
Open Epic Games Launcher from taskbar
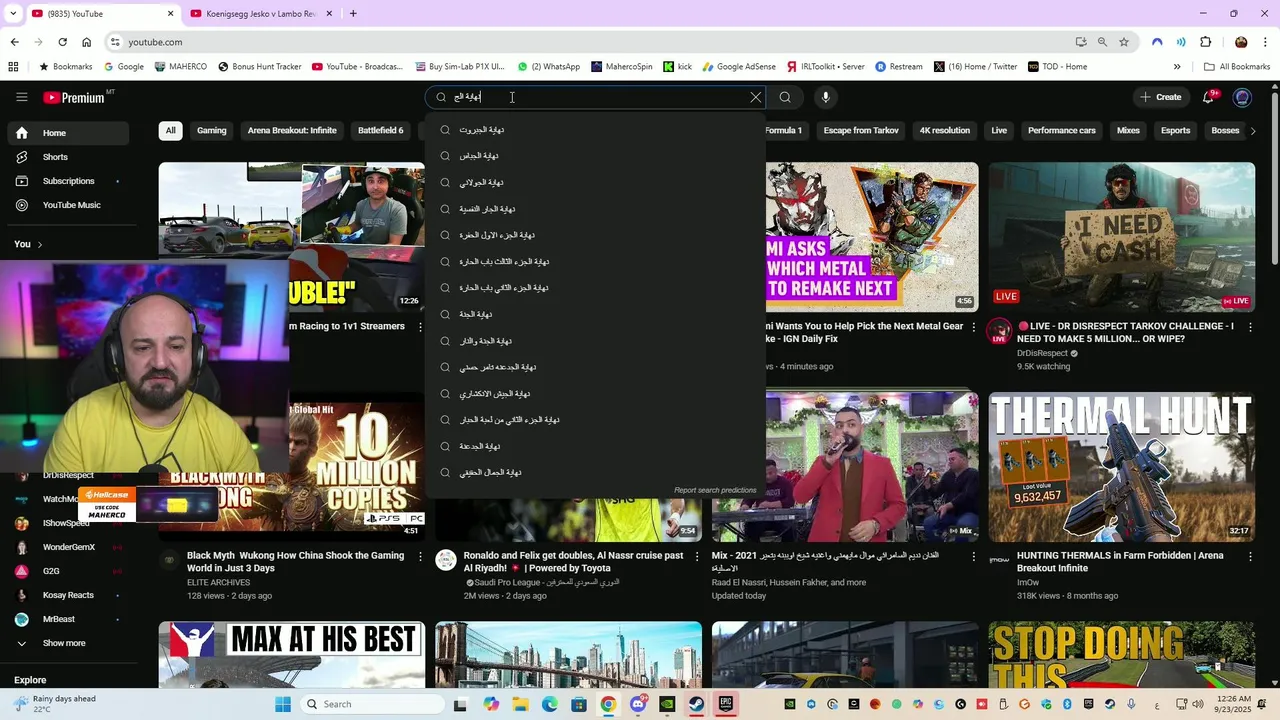coord(726,704)
